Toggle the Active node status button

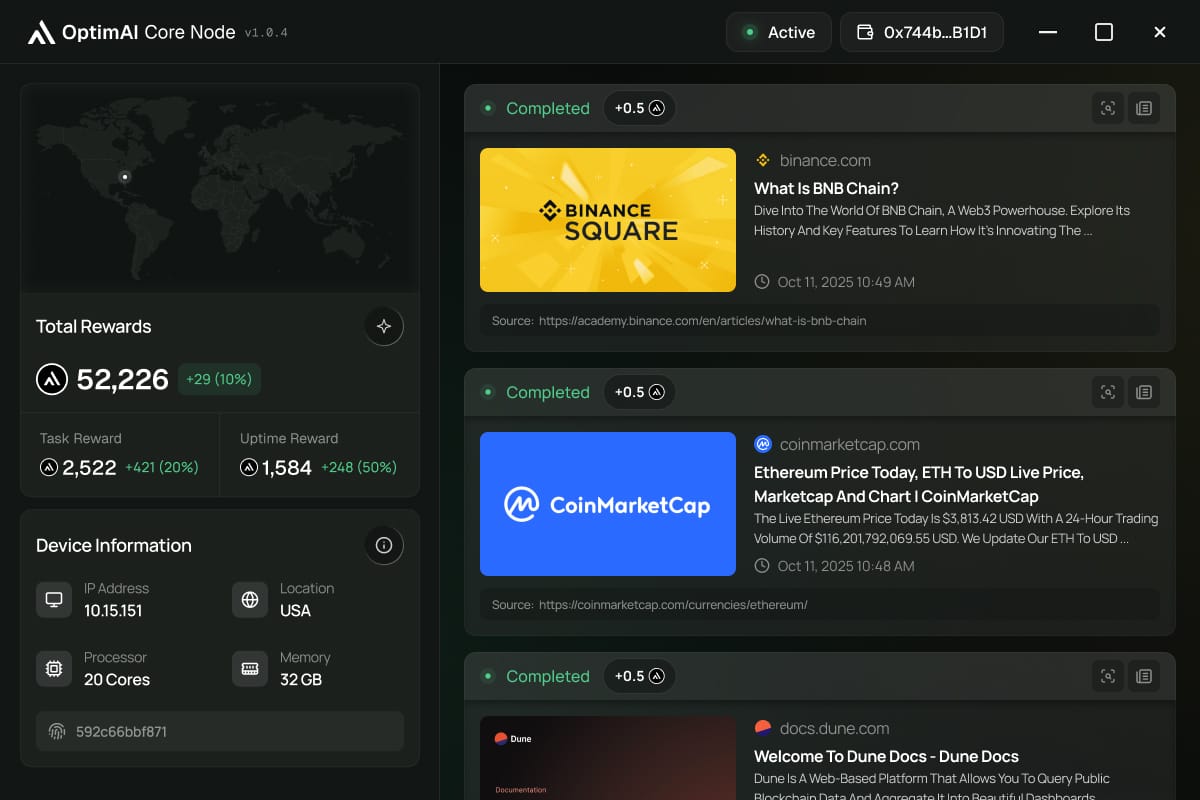click(x=778, y=32)
